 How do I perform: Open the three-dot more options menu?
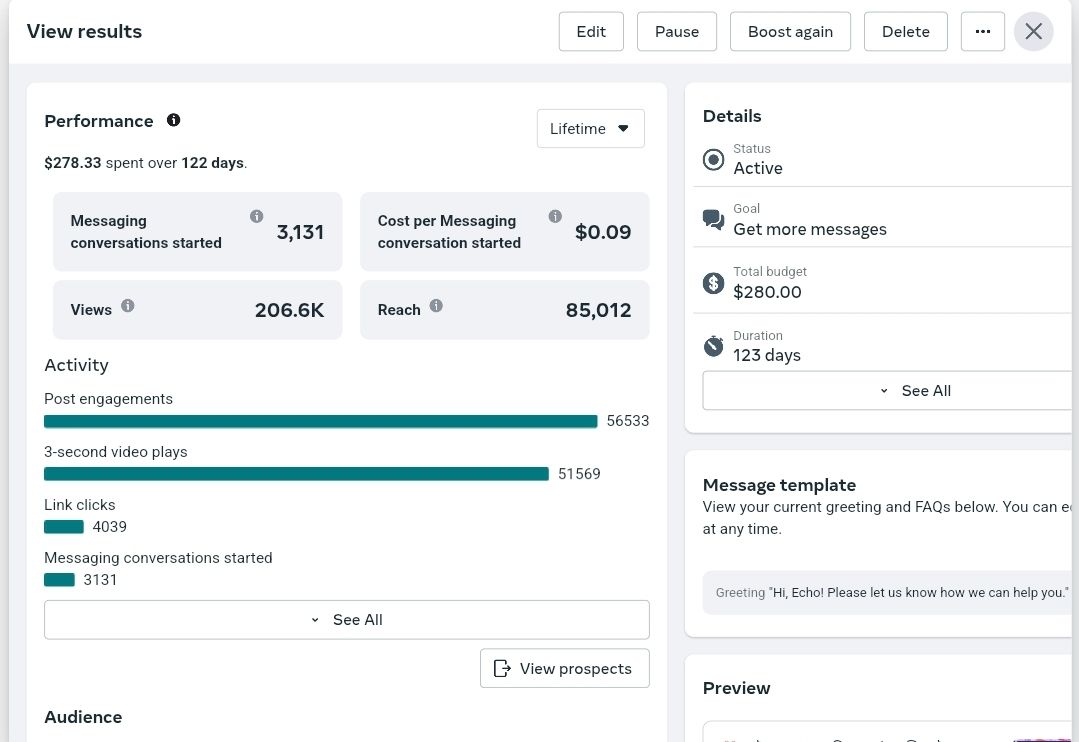click(983, 32)
